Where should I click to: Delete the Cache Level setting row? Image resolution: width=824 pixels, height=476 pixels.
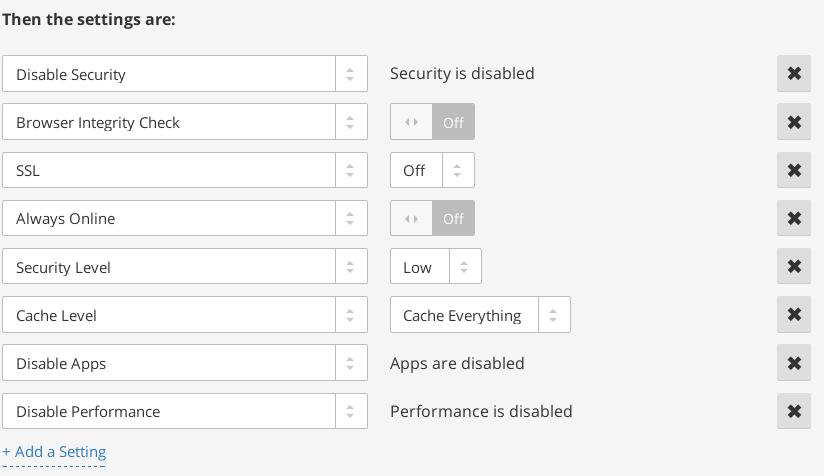coord(793,315)
